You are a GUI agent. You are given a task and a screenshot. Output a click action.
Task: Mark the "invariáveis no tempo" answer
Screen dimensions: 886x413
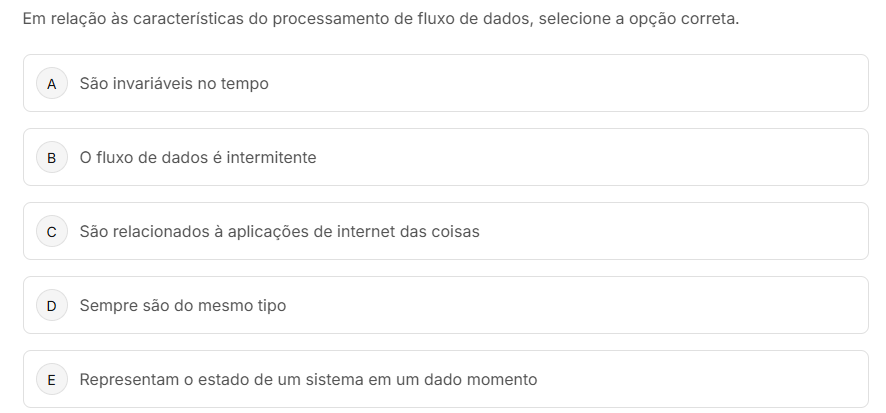[174, 84]
